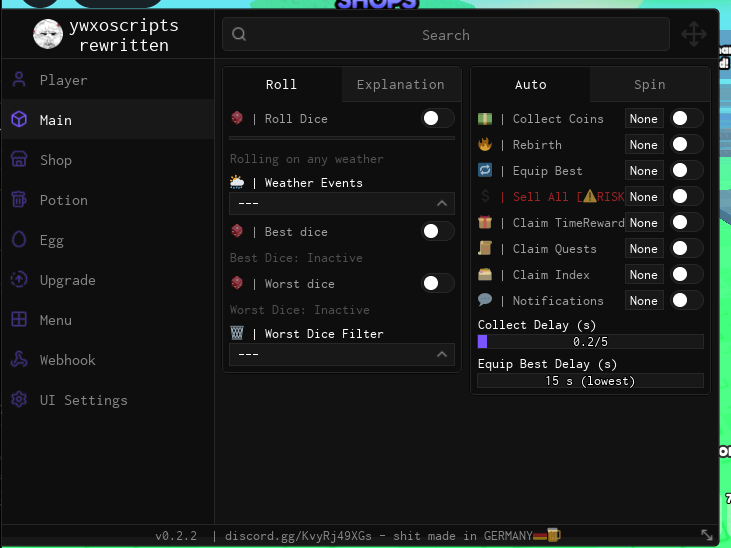Switch to the Roll tab

coord(282,84)
